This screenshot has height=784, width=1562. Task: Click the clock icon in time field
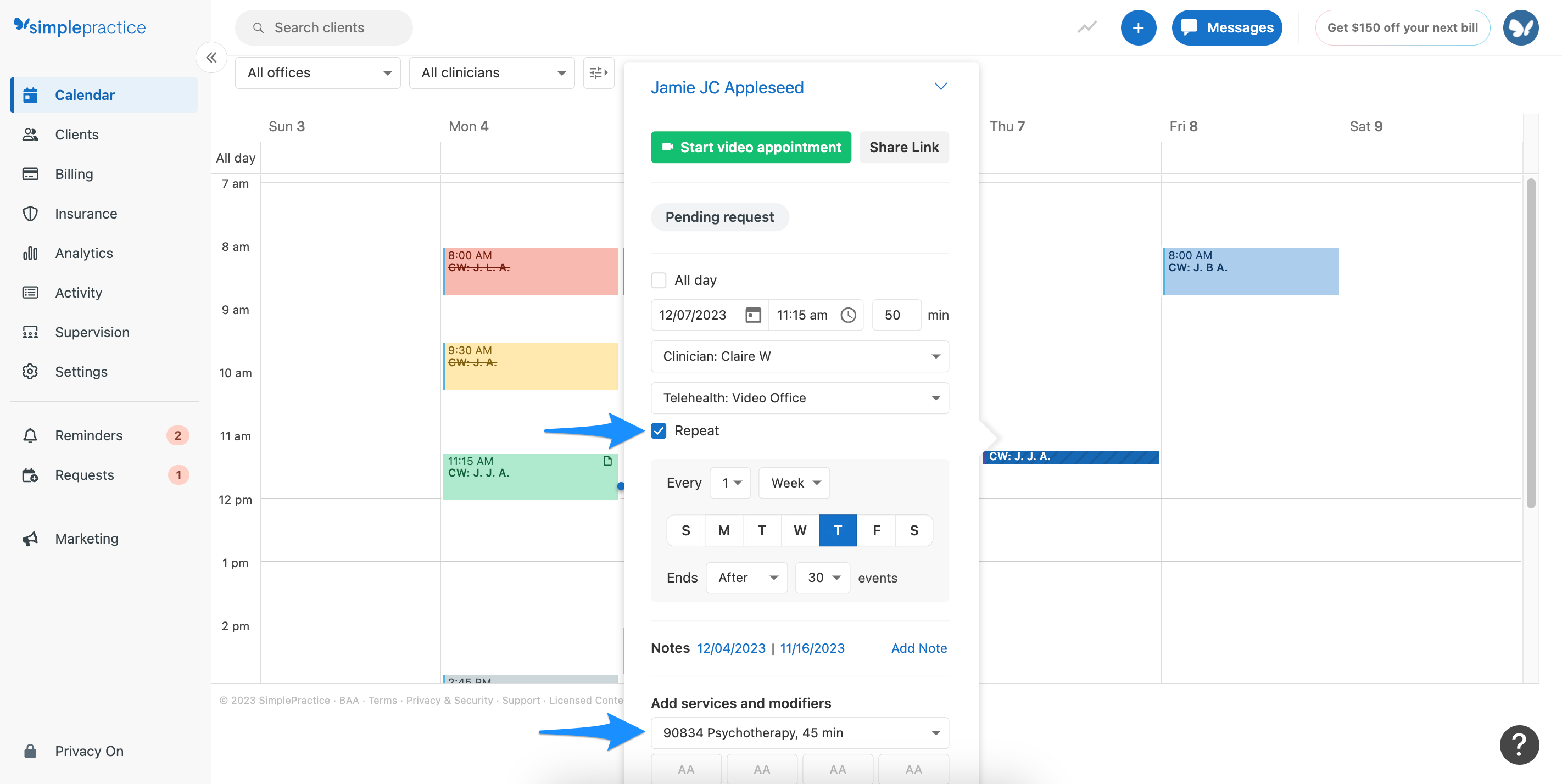847,315
